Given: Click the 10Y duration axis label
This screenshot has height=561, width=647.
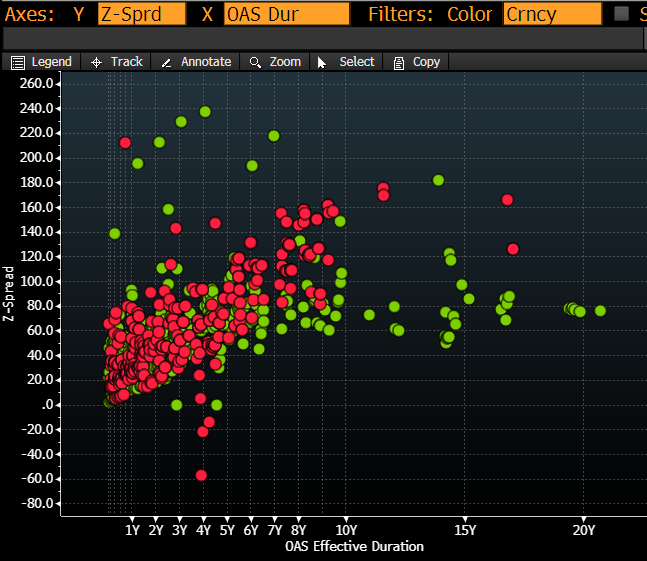Looking at the screenshot, I should (346, 530).
